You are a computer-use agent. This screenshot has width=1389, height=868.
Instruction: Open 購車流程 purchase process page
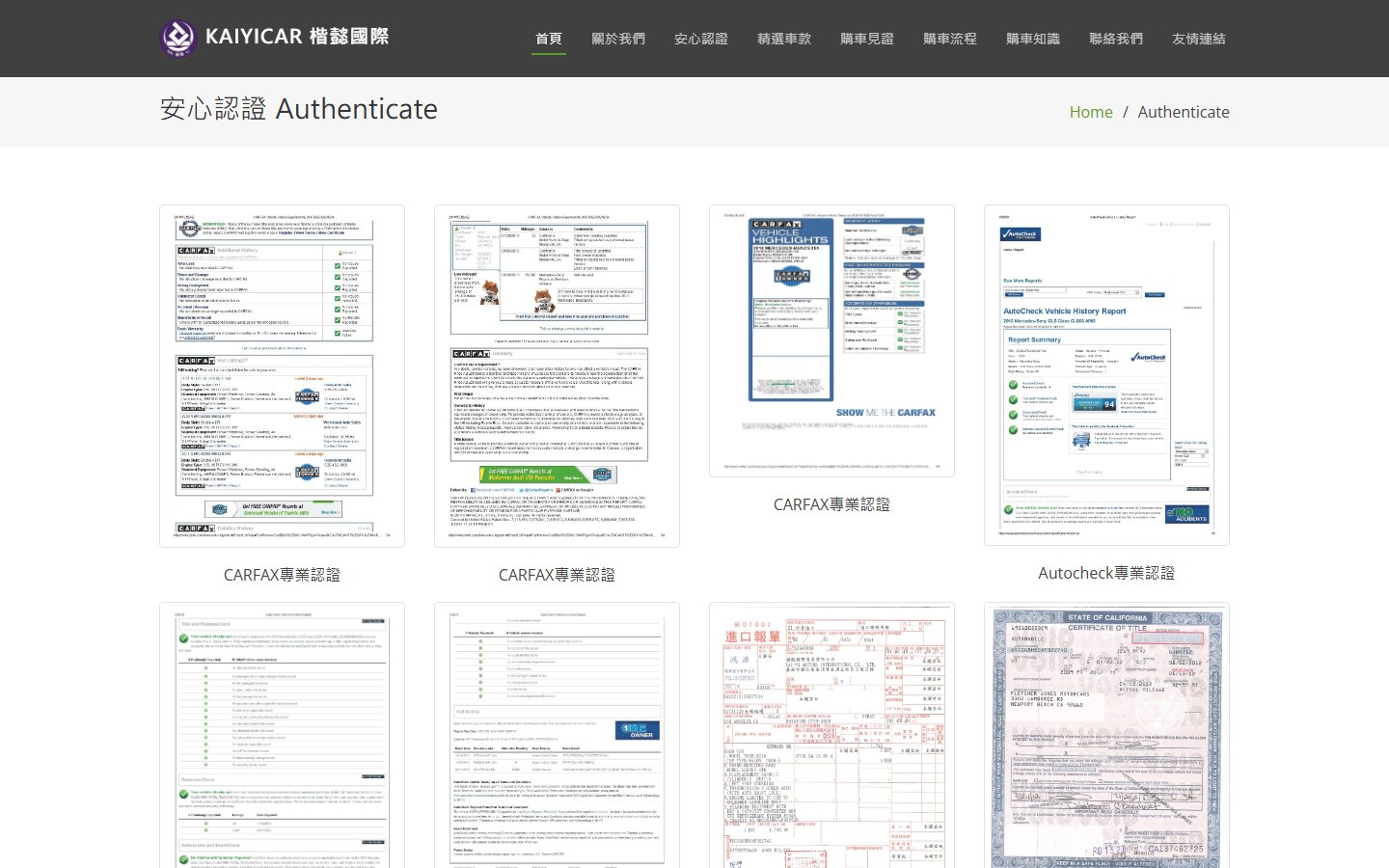[950, 39]
